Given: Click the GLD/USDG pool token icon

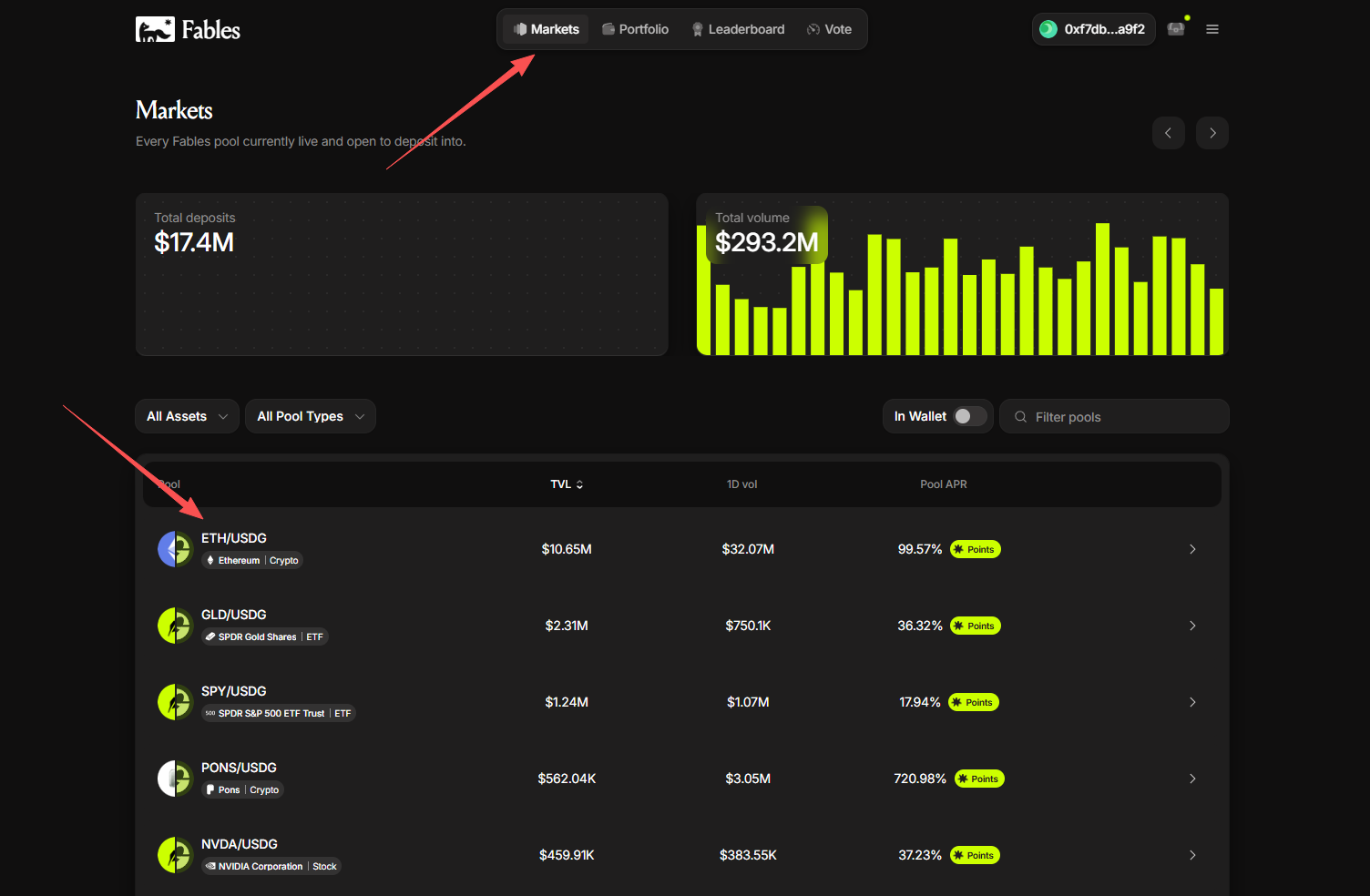Looking at the screenshot, I should tap(176, 626).
